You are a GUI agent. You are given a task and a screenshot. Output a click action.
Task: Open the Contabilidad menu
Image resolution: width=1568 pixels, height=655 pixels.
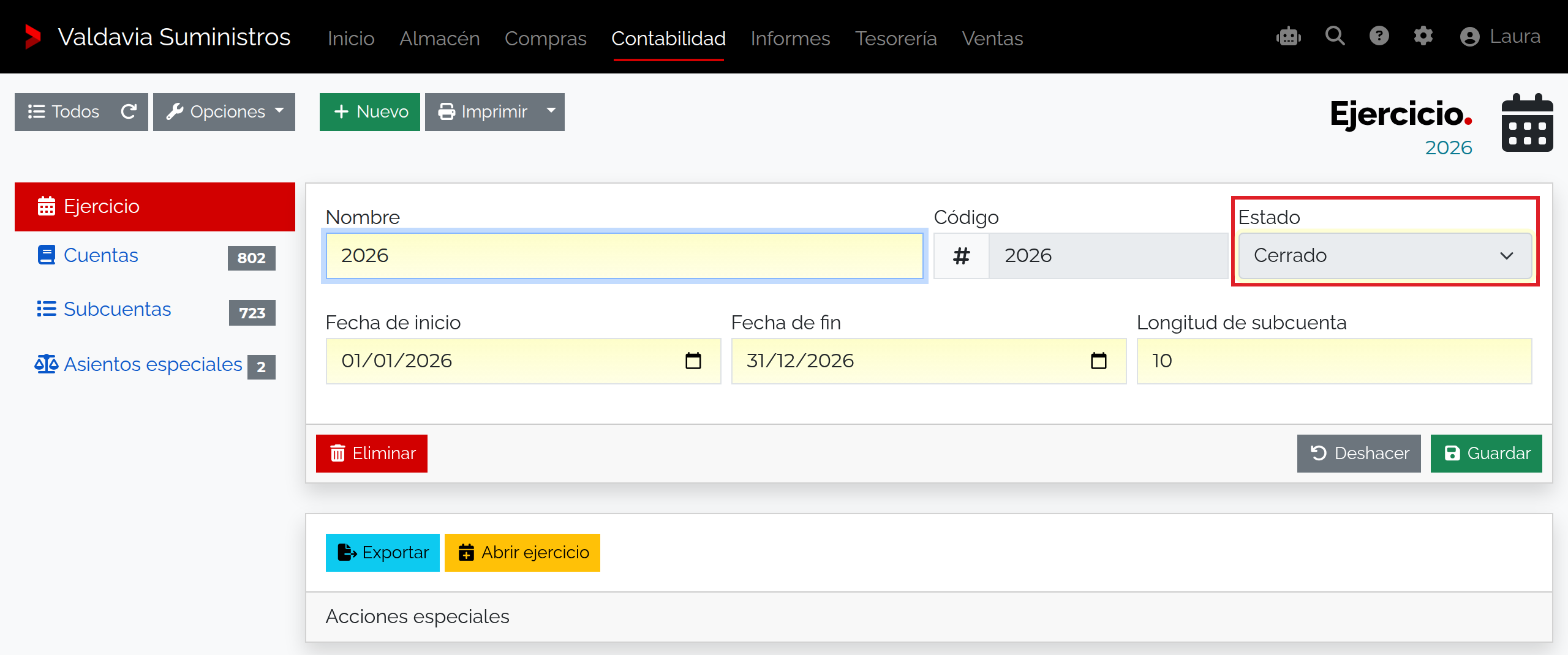668,39
